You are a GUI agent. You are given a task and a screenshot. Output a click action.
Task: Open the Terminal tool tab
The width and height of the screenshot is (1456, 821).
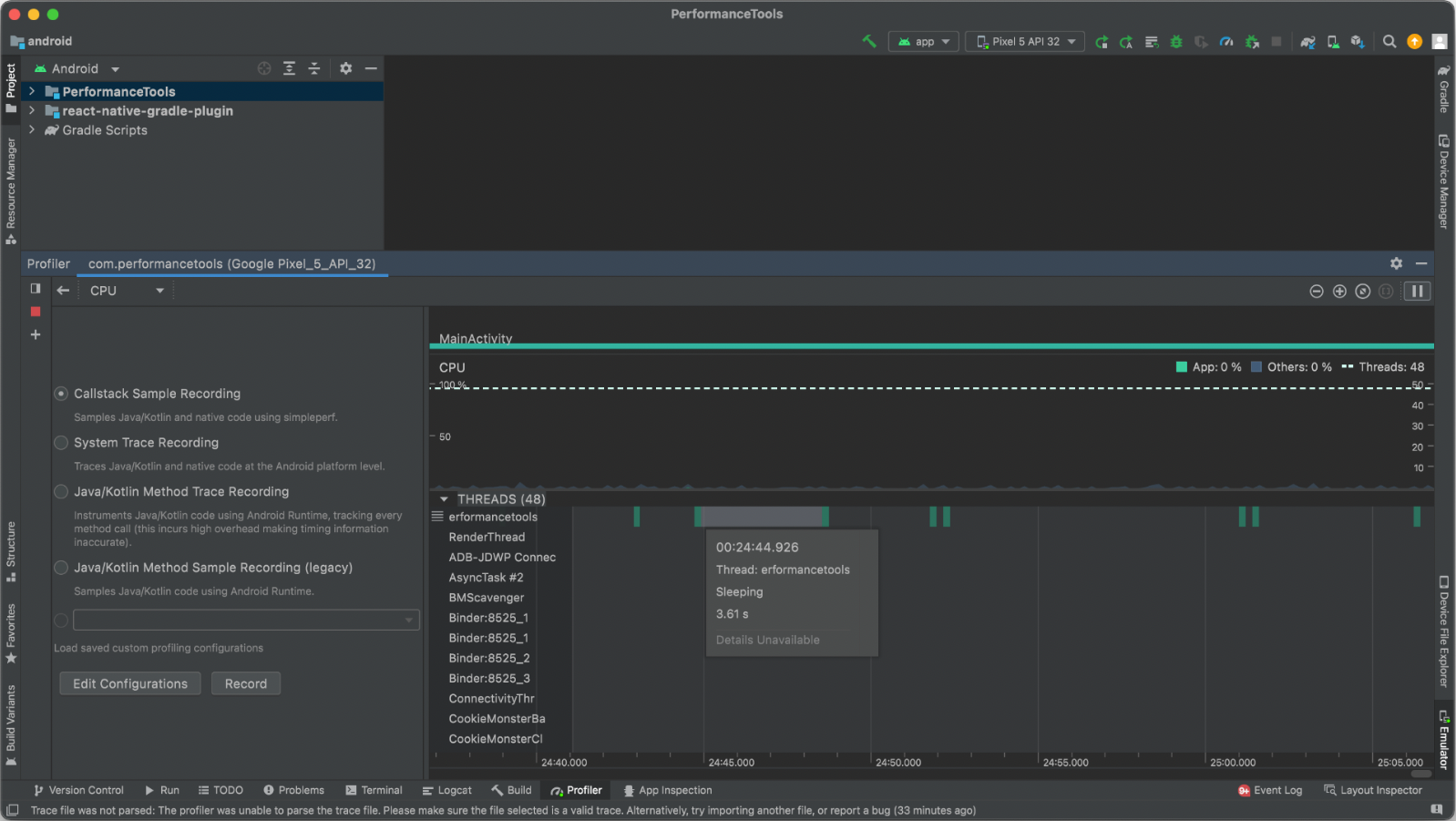pos(374,791)
